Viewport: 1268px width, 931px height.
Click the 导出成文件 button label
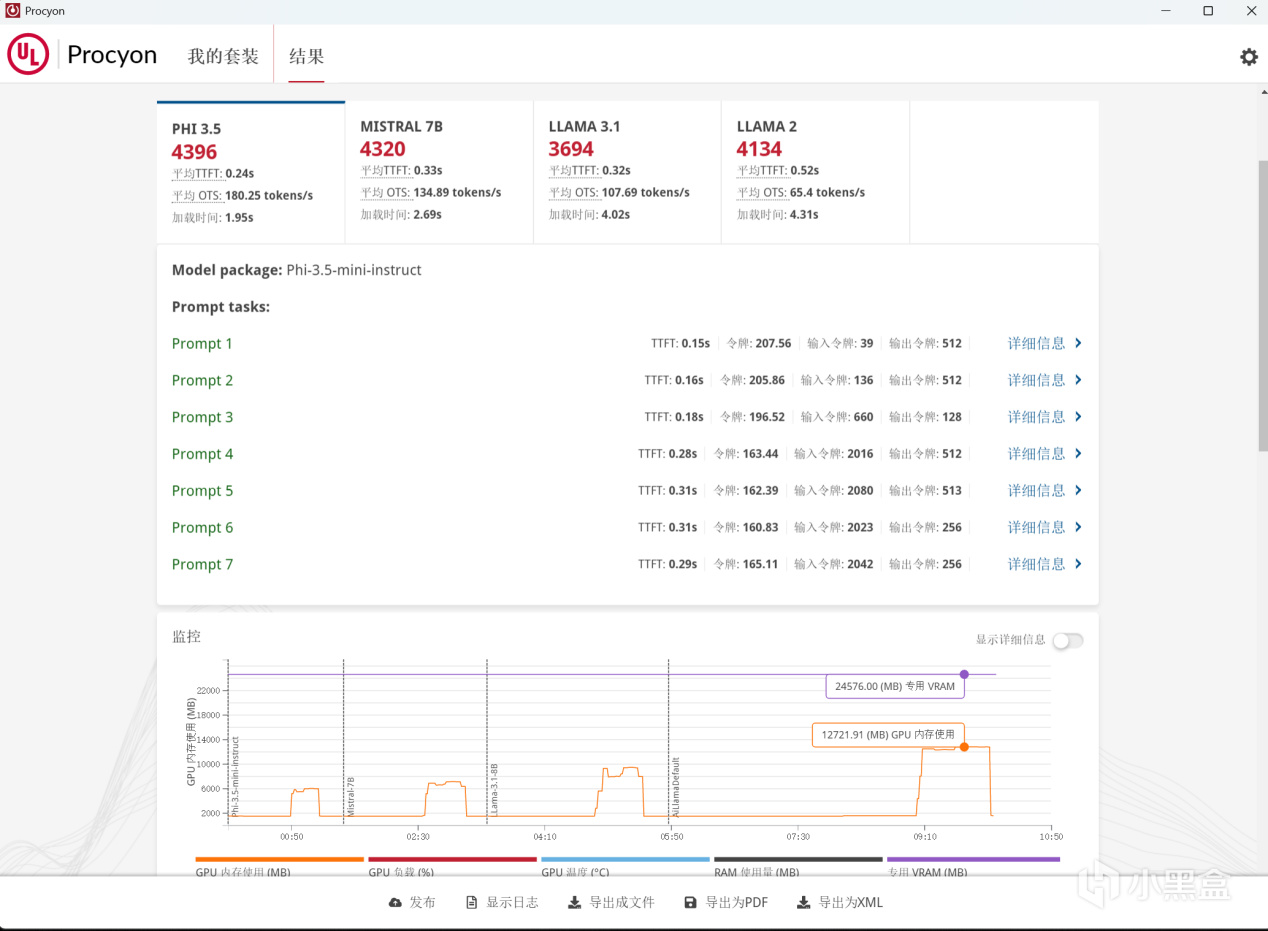(622, 902)
